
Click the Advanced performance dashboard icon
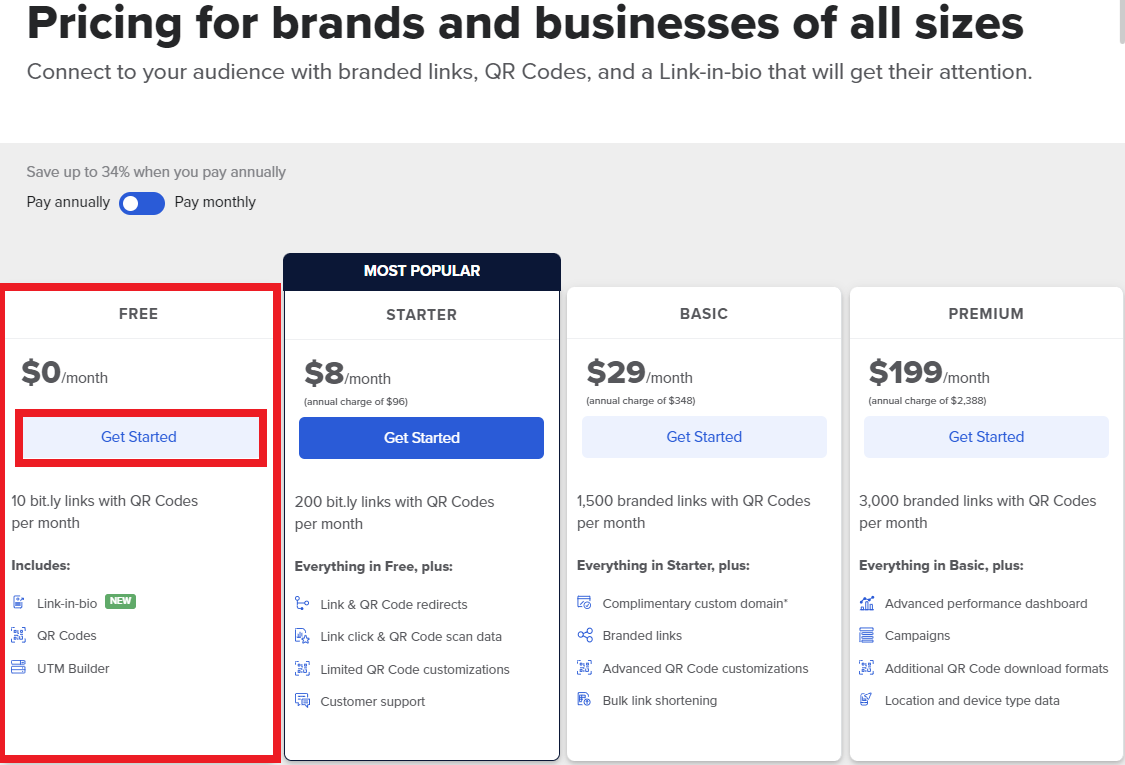867,604
